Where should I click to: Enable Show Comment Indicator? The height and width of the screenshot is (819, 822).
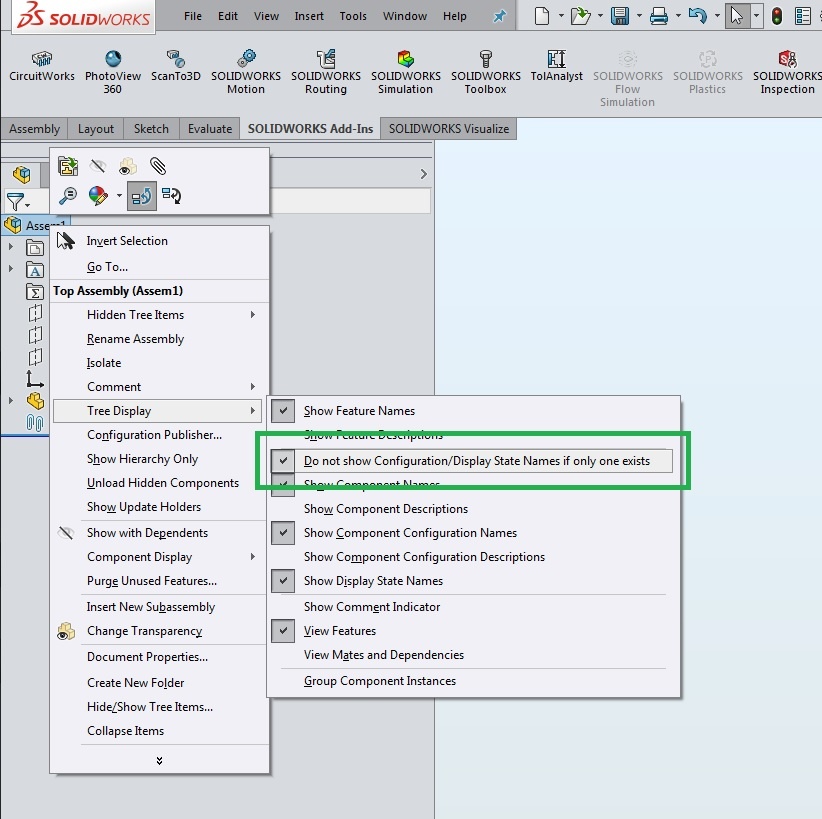(372, 607)
